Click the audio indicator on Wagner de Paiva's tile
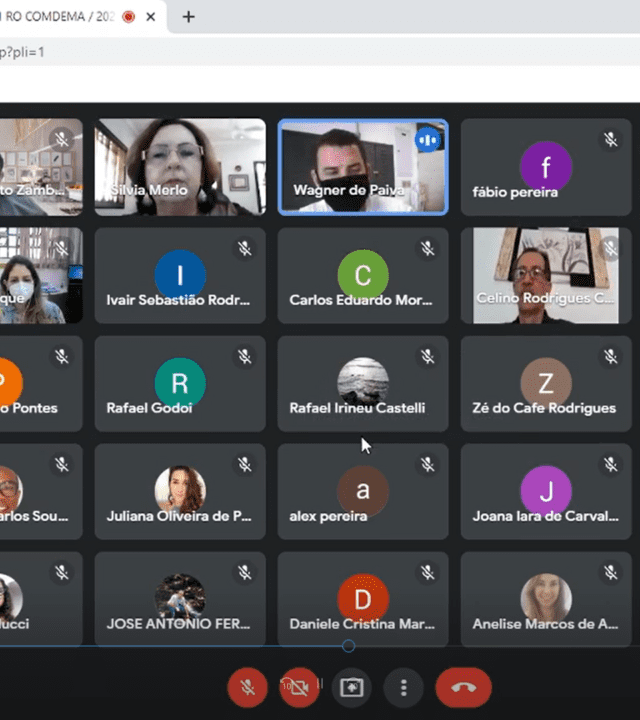640x720 pixels. [428, 140]
